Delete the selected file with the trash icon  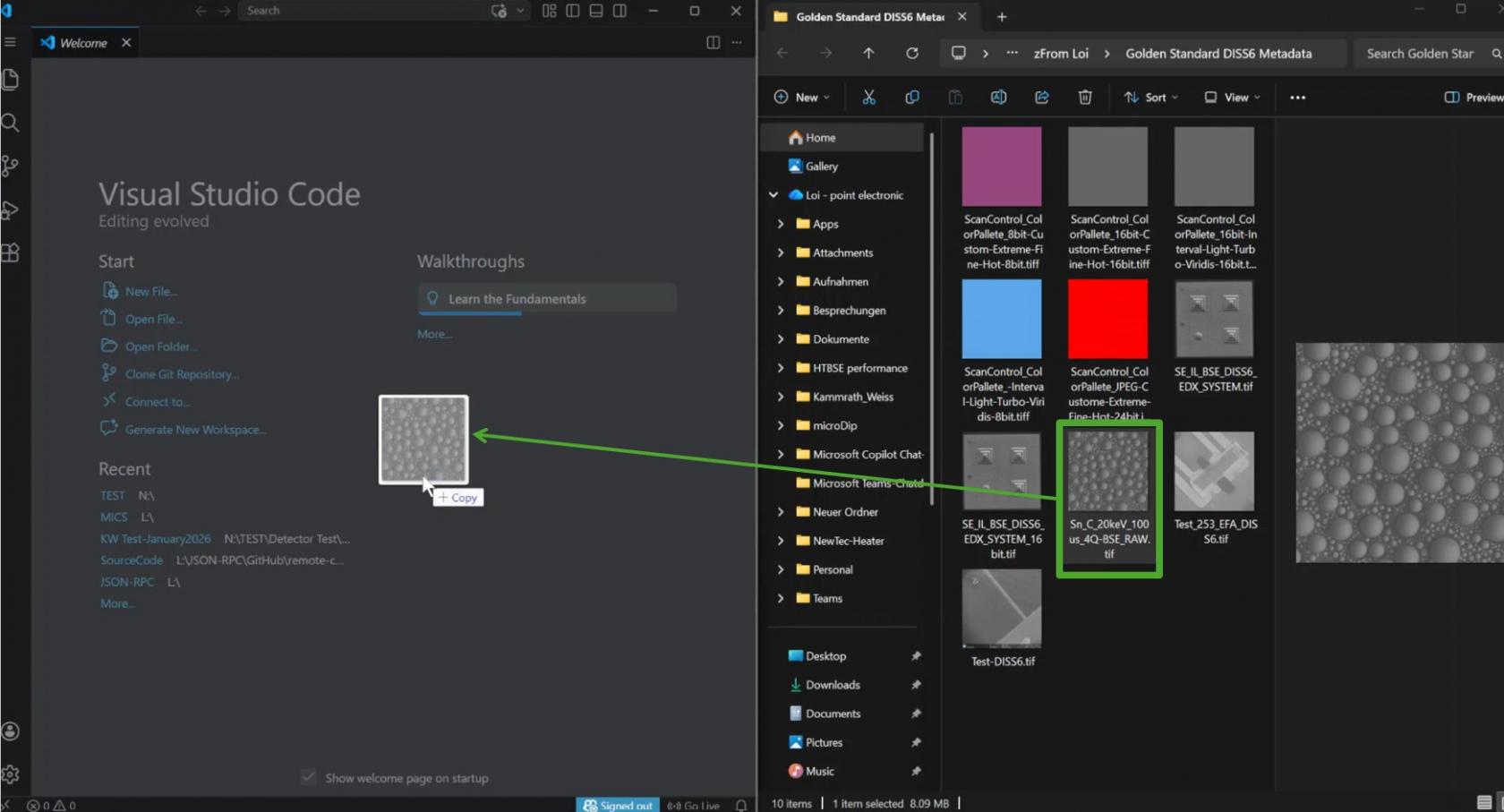click(1084, 97)
